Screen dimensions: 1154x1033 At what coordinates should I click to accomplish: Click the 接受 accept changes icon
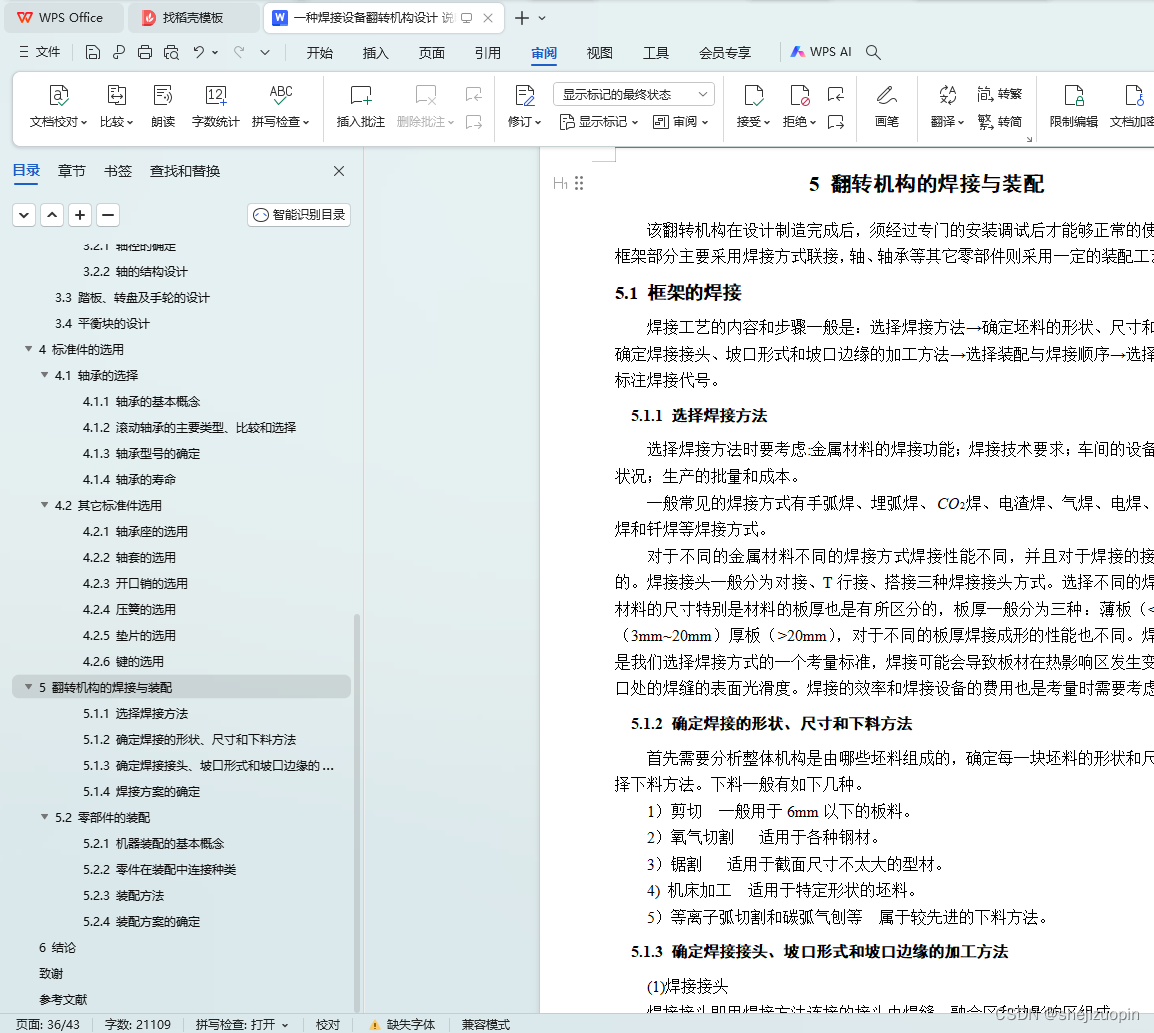point(754,96)
